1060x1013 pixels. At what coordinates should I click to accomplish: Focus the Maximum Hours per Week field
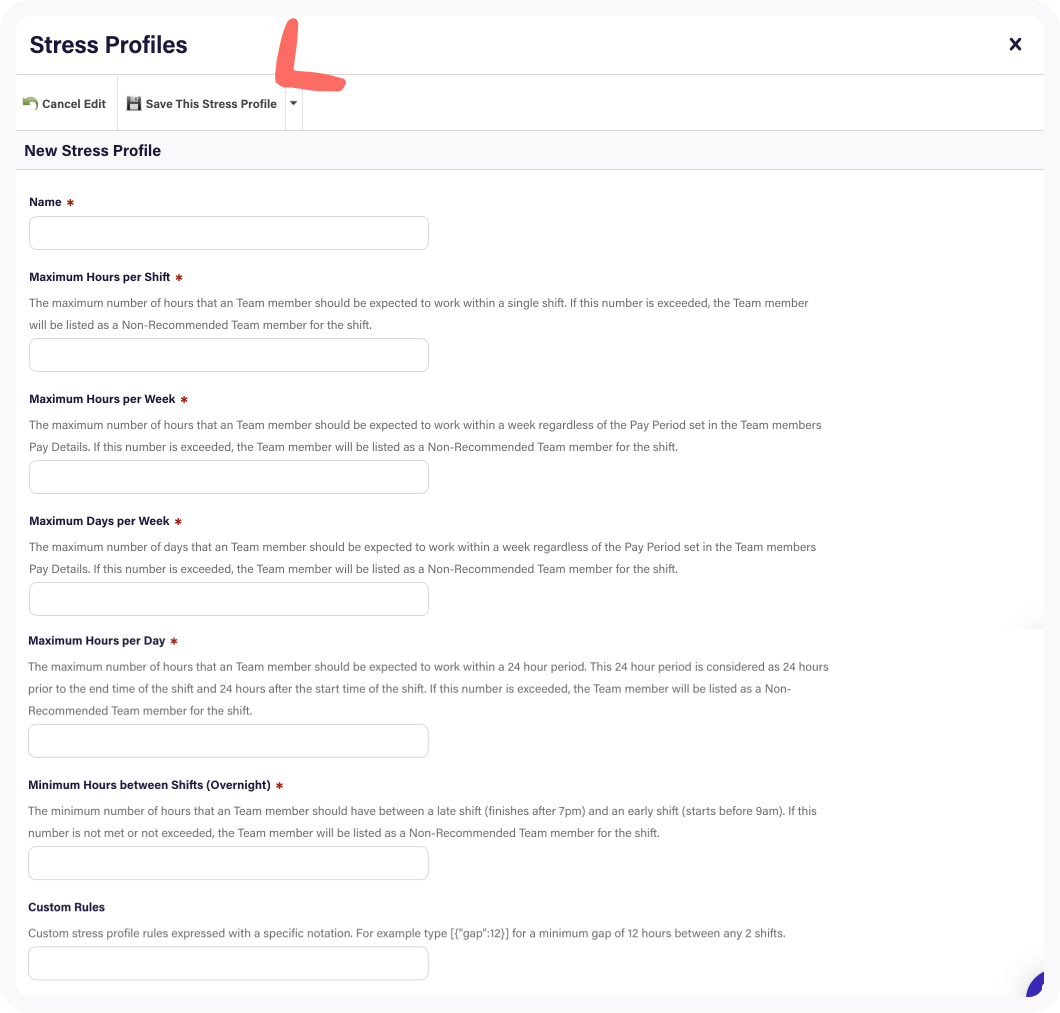click(x=228, y=477)
